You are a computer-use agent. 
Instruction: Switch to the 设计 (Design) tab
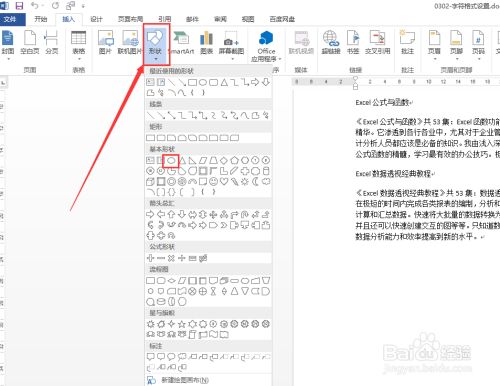96,19
